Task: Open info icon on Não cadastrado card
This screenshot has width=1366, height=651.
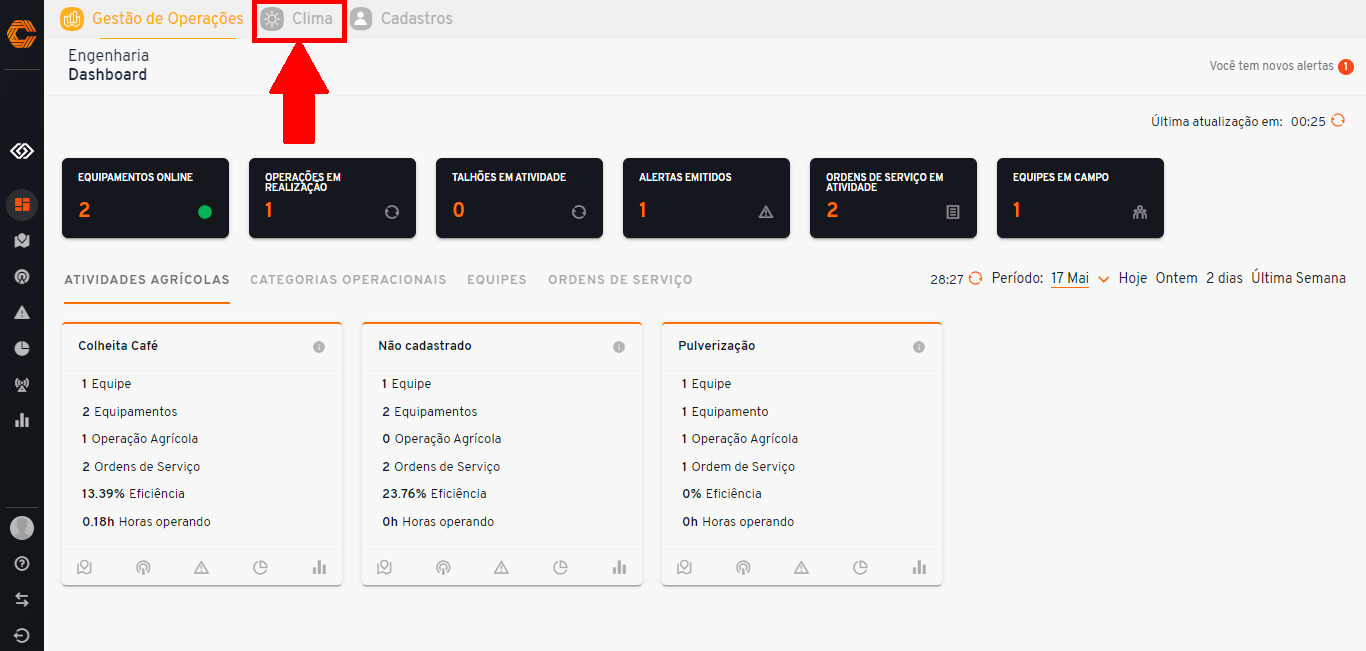Action: [x=619, y=347]
